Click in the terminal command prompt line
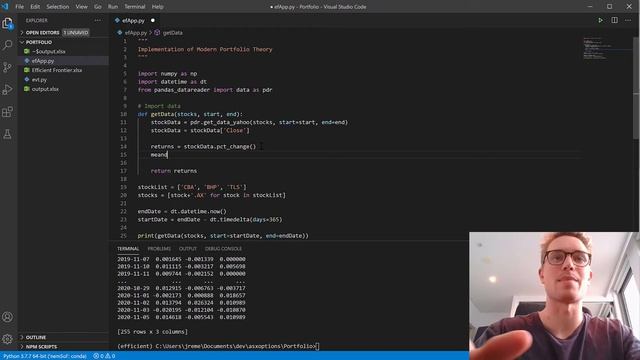This screenshot has width=640, height=360. [218, 346]
